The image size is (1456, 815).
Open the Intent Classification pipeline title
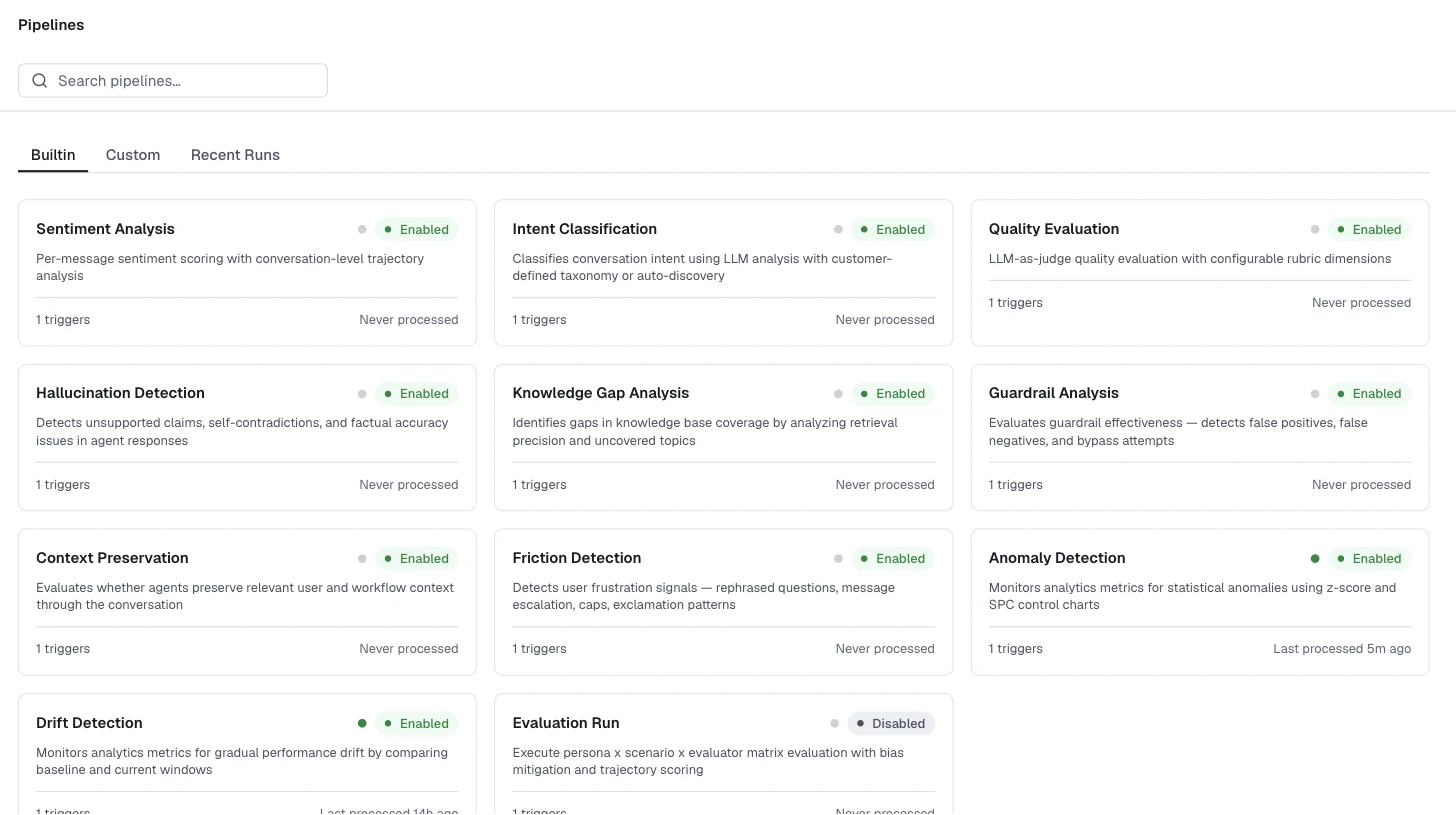tap(584, 229)
